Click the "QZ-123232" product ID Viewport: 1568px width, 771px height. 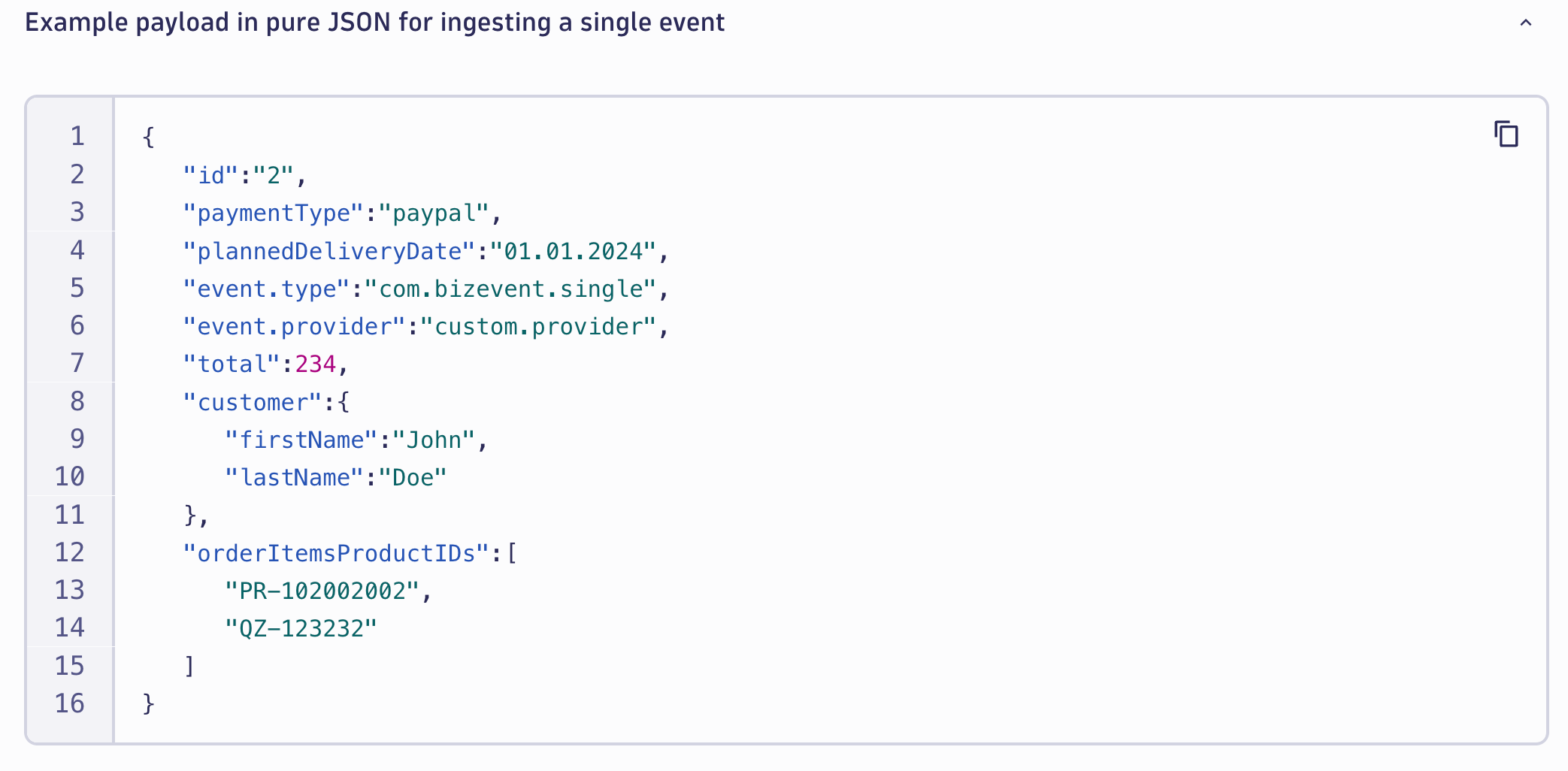click(301, 629)
